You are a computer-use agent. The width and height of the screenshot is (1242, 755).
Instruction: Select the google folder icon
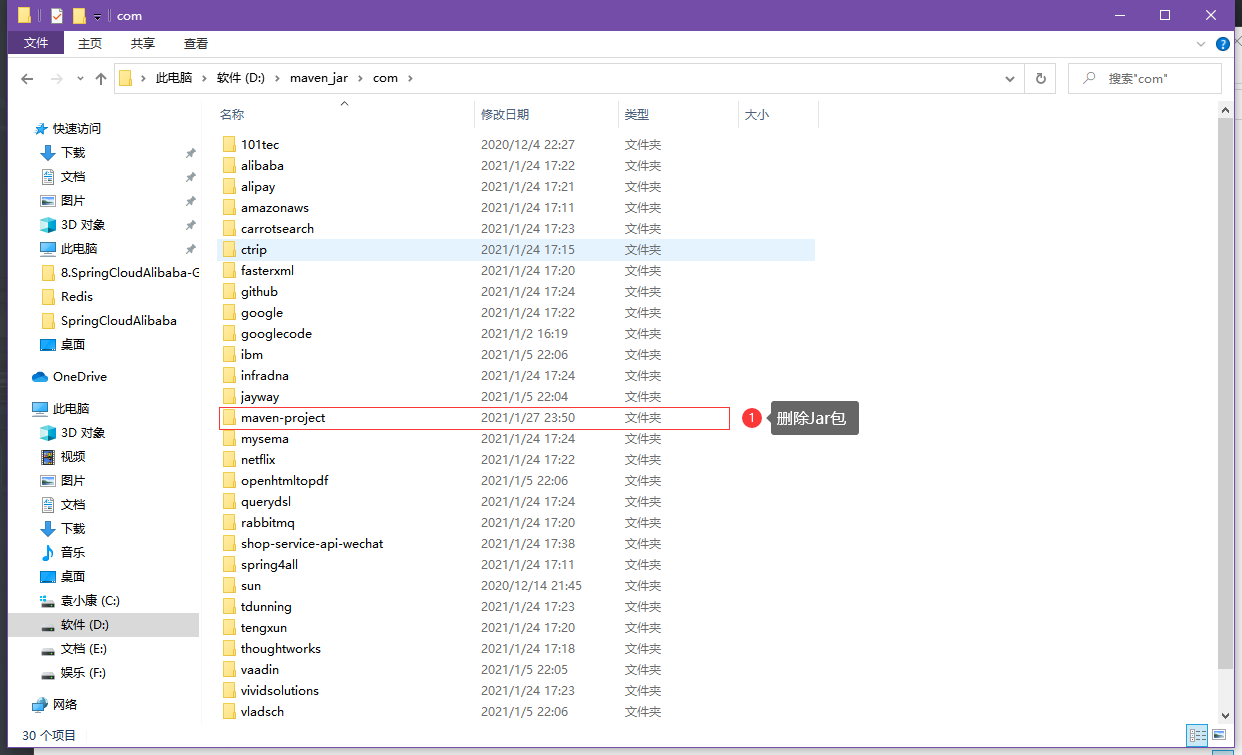pyautogui.click(x=228, y=312)
